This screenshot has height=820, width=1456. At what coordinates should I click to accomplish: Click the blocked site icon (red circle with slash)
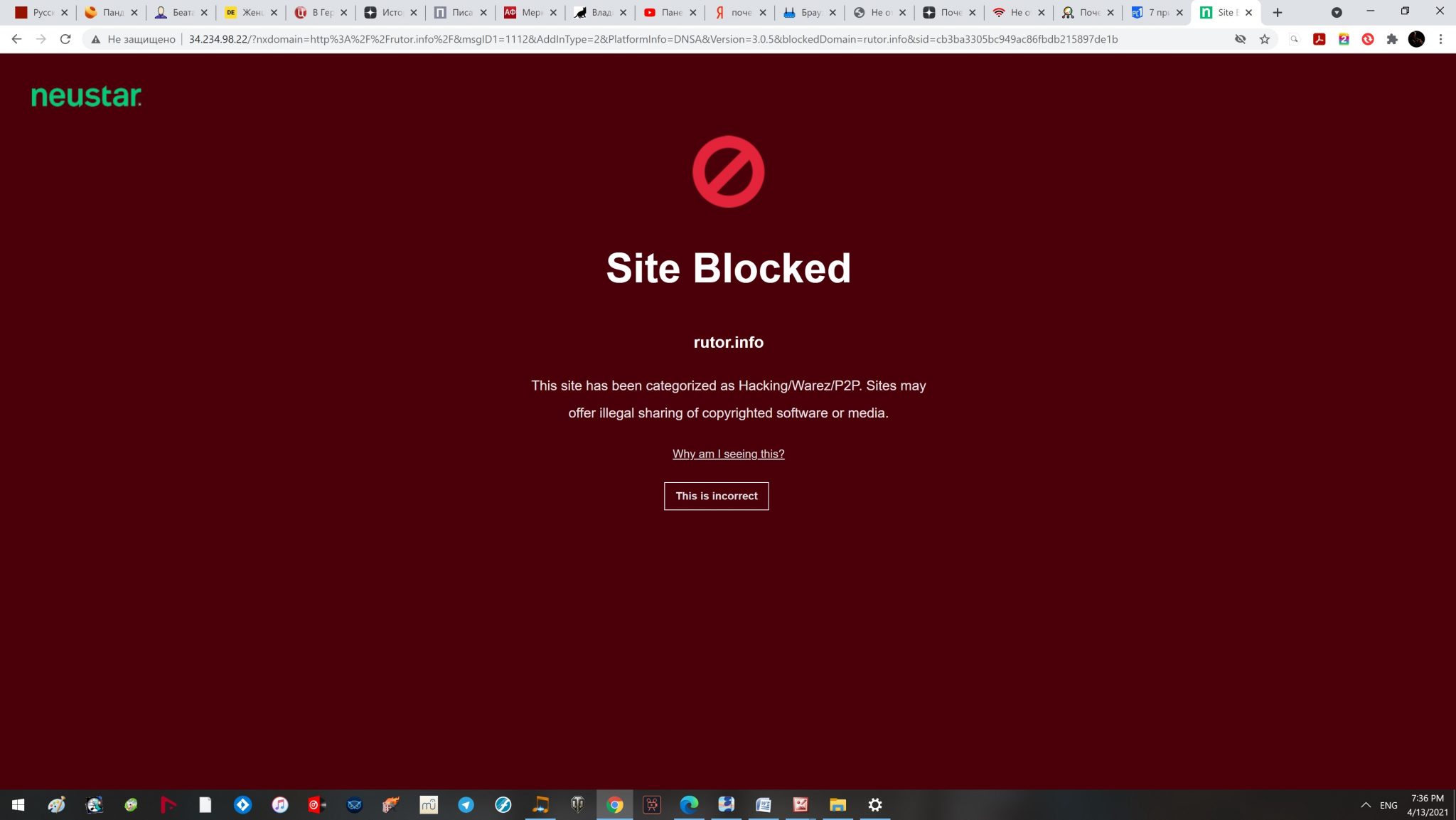point(727,171)
